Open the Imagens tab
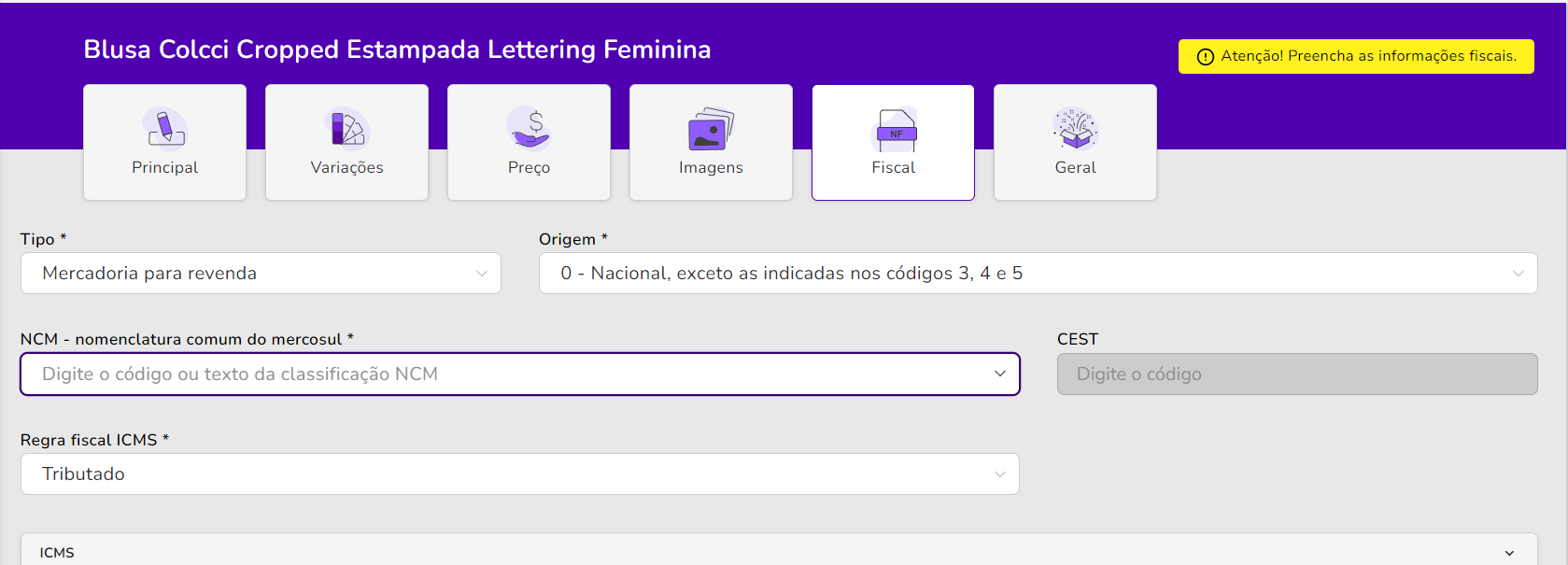The width and height of the screenshot is (1568, 565). pyautogui.click(x=712, y=142)
